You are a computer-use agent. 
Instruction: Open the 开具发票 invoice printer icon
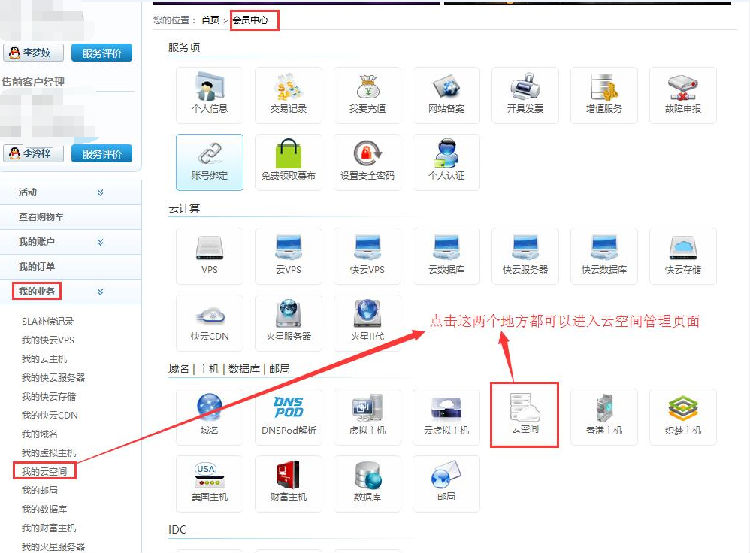point(525,95)
